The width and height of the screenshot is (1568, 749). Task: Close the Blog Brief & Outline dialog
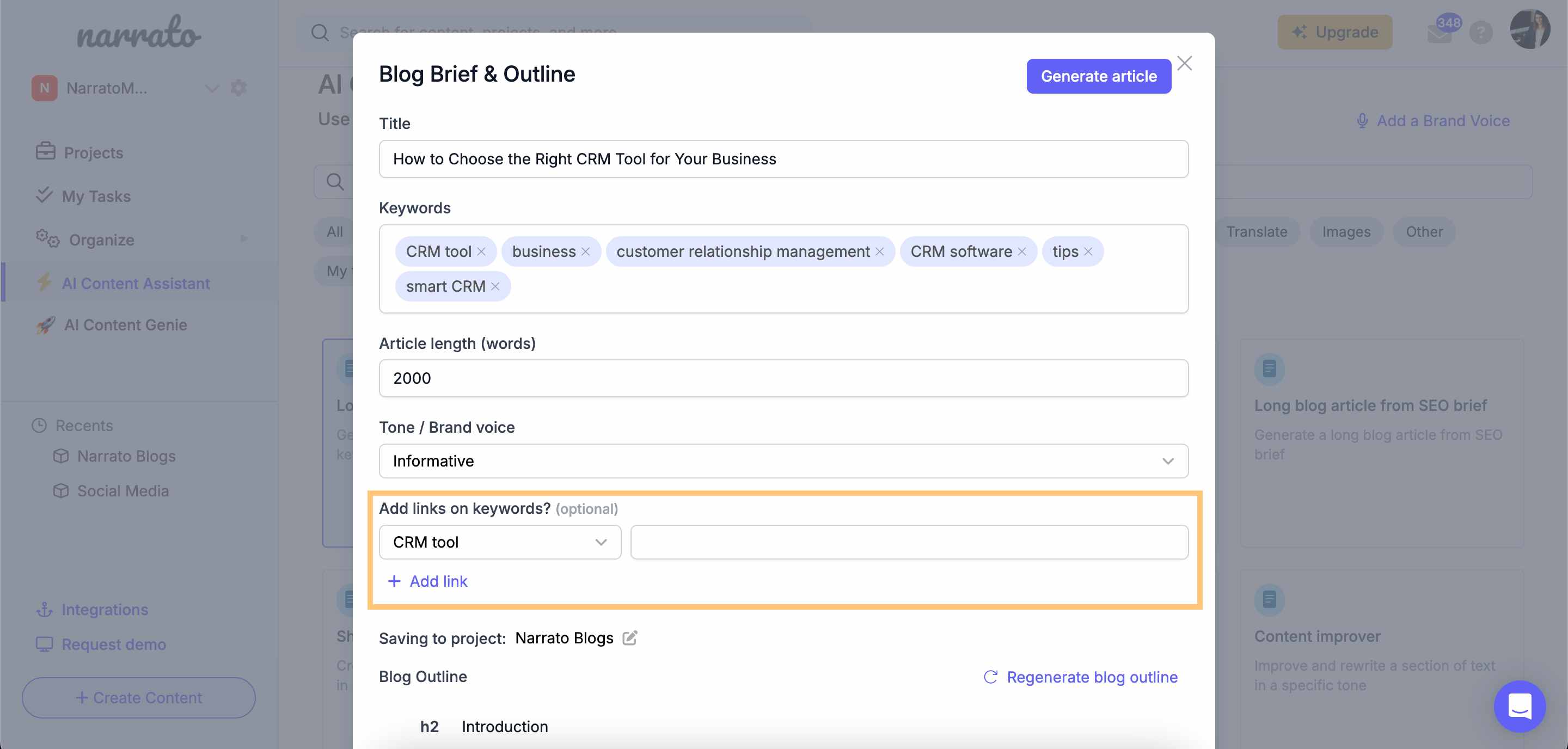tap(1184, 63)
